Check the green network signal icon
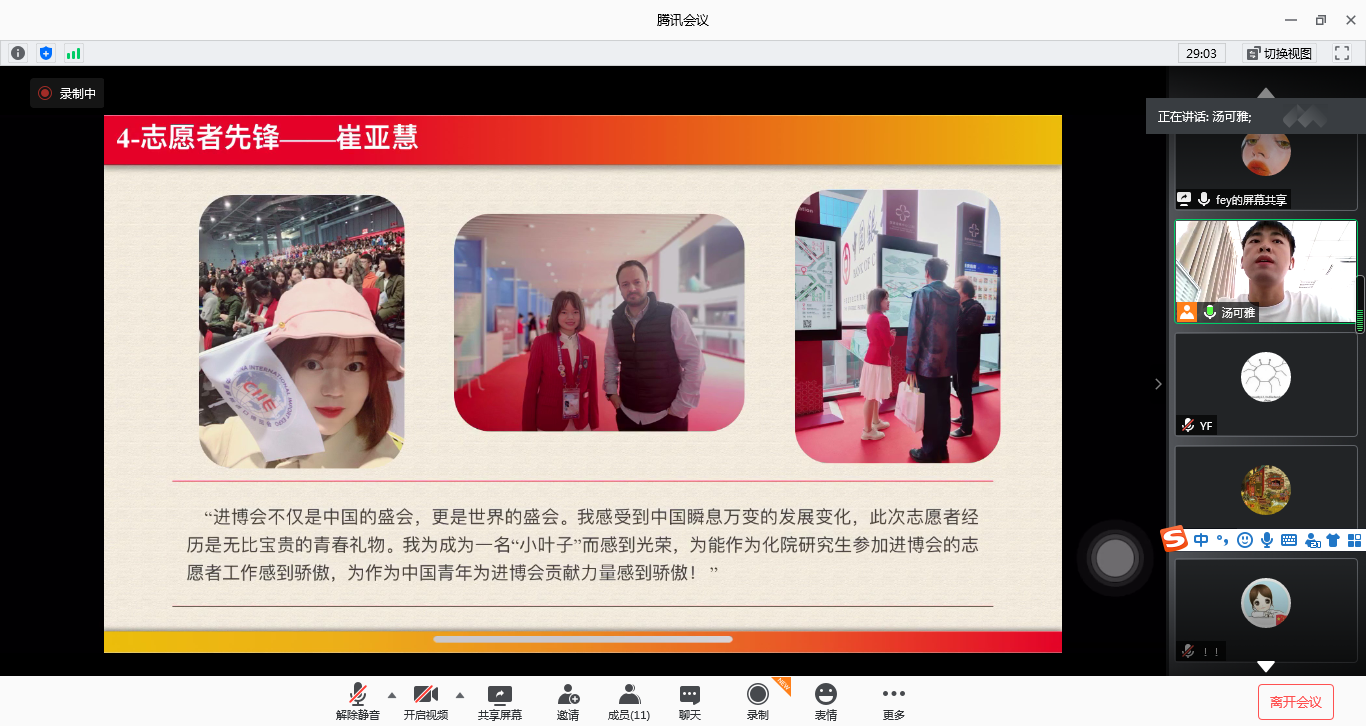The width and height of the screenshot is (1366, 726). (73, 53)
